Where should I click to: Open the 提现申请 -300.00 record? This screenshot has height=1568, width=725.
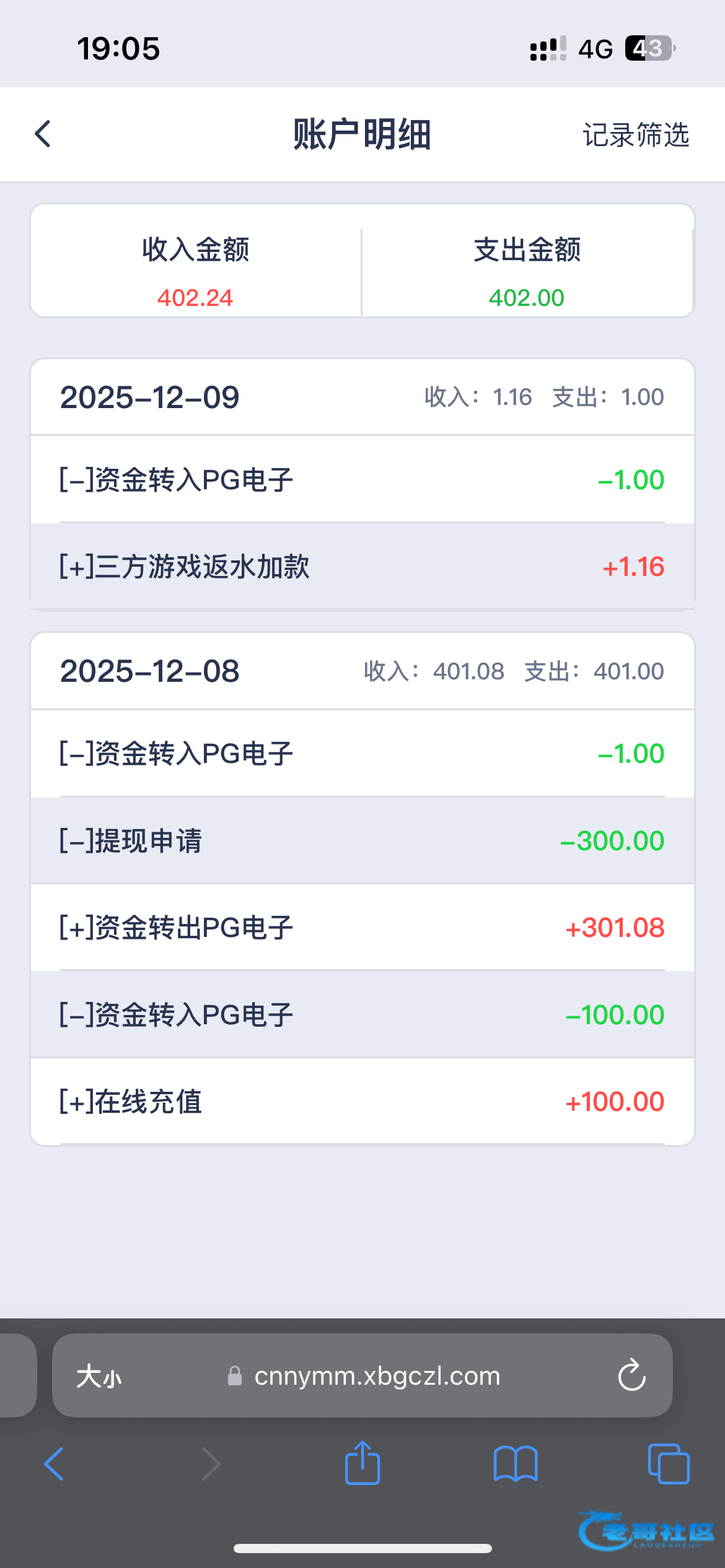(x=362, y=840)
